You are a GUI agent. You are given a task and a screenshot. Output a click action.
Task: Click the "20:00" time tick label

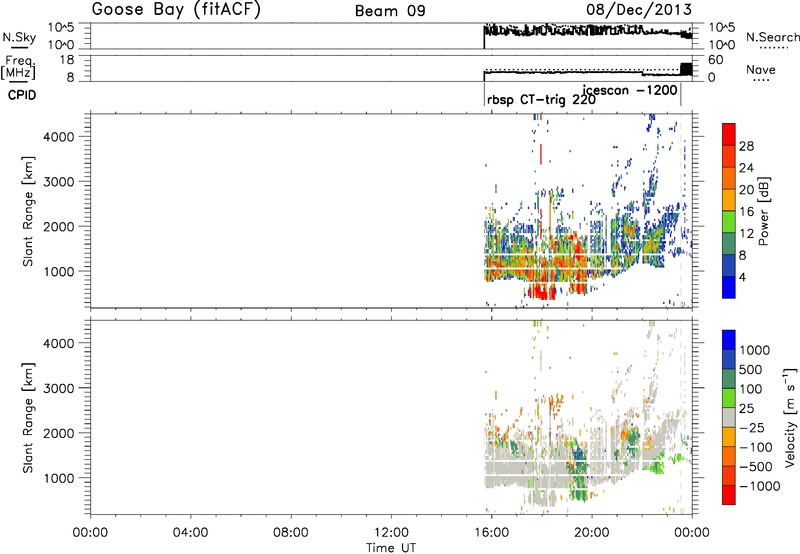pyautogui.click(x=591, y=533)
